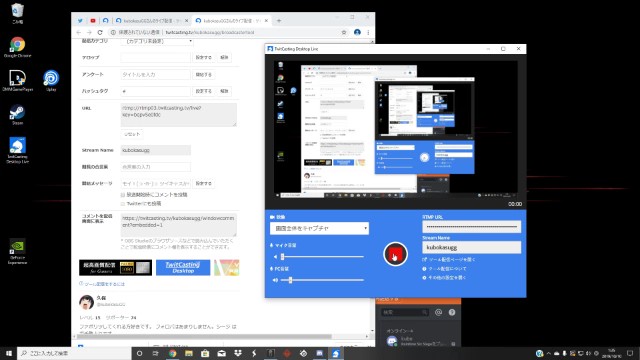This screenshot has width=640, height=360.
Task: Click the RTMP URL field in Desktop Live
Action: coord(471,227)
